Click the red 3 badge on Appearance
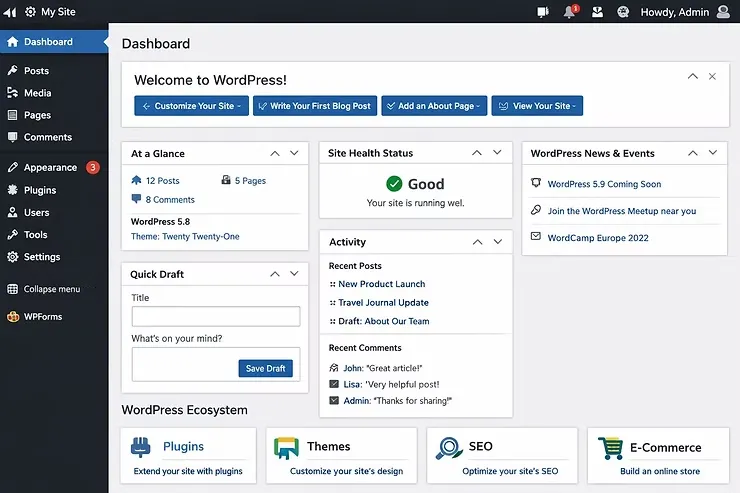740x493 pixels. [x=92, y=167]
